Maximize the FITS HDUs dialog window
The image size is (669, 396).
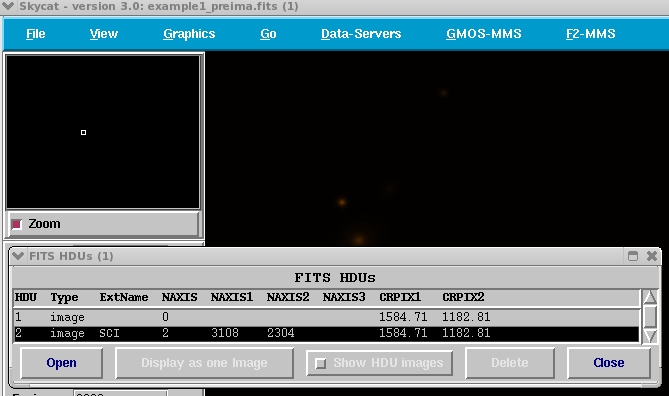tap(633, 256)
